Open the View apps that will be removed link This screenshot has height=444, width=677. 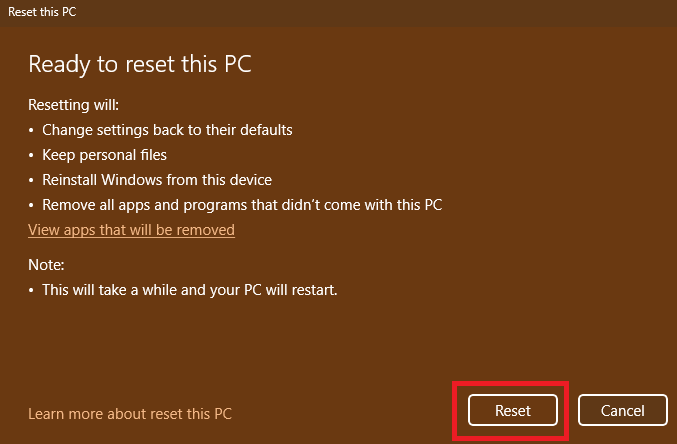click(131, 230)
